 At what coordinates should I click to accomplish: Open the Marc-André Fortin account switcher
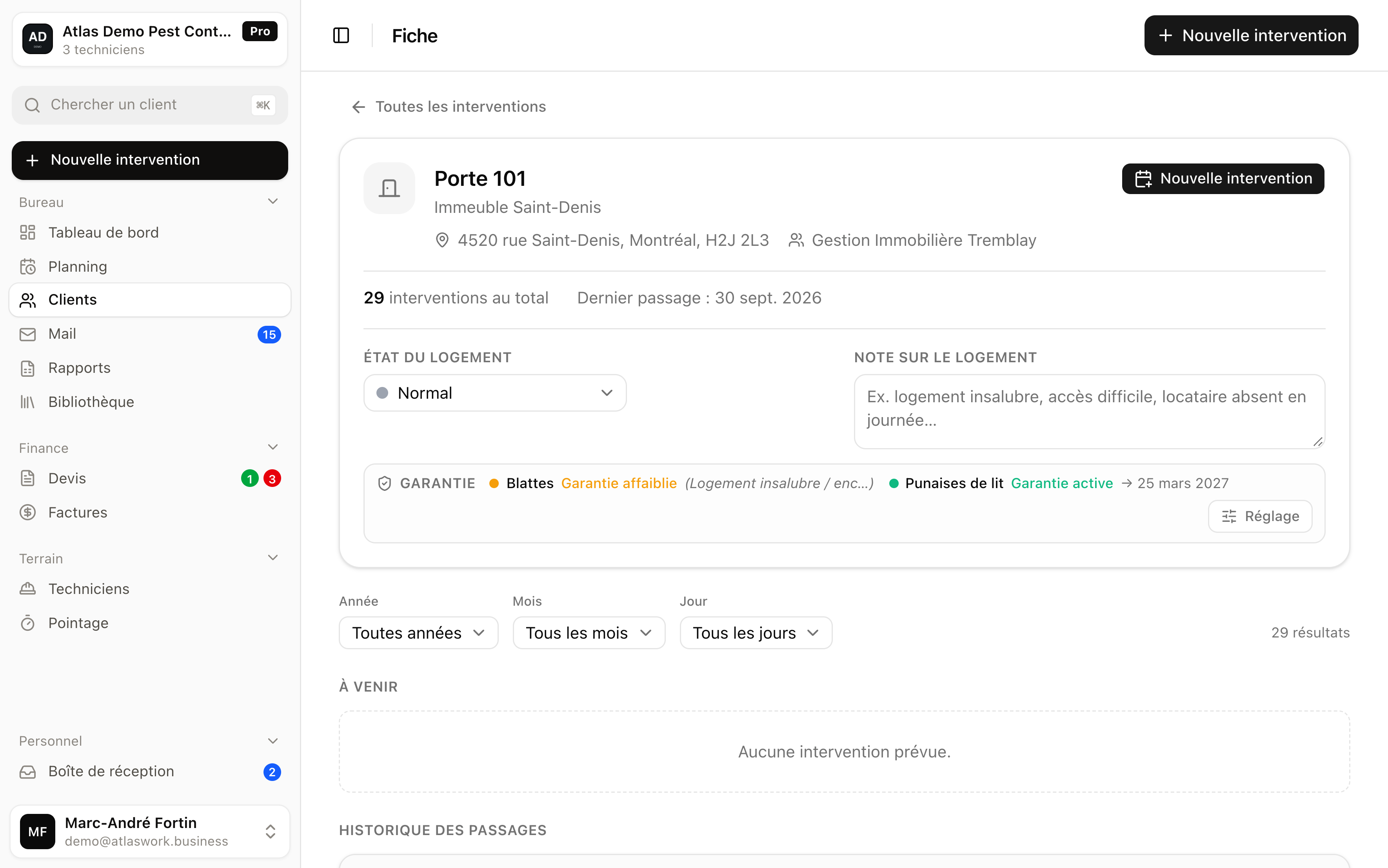tap(150, 831)
